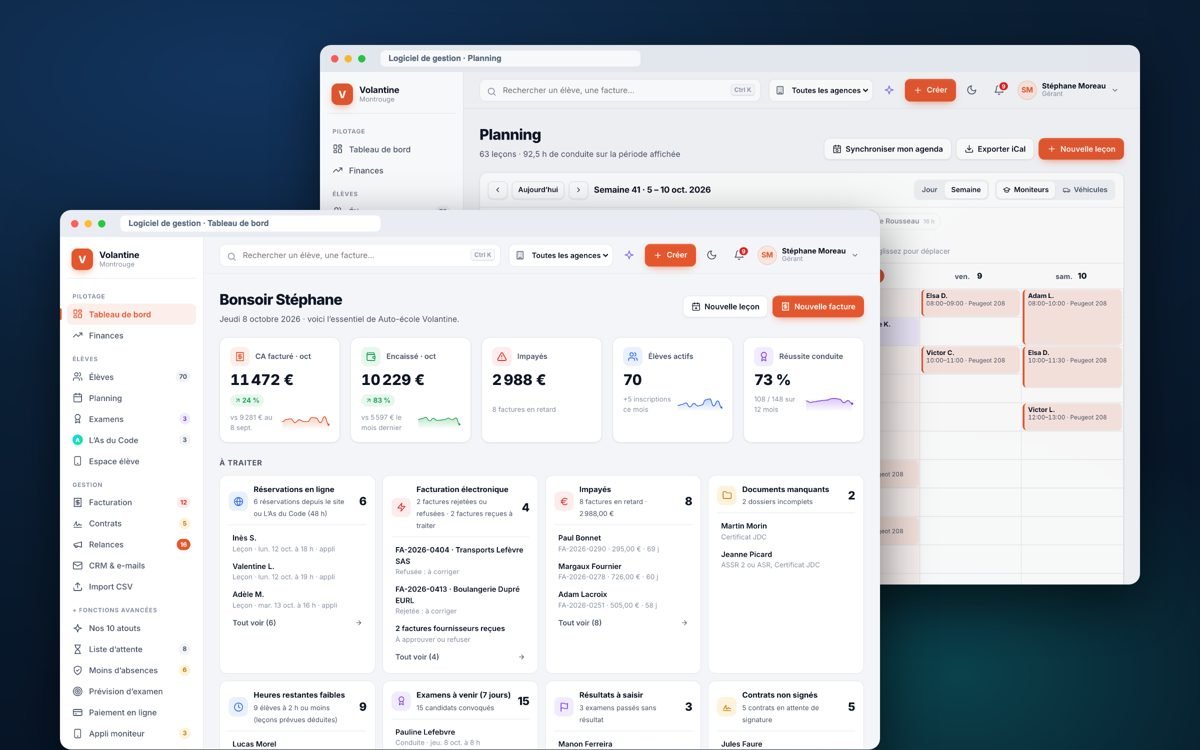Click the front window search field
Image resolution: width=1200 pixels, height=750 pixels.
[360, 255]
